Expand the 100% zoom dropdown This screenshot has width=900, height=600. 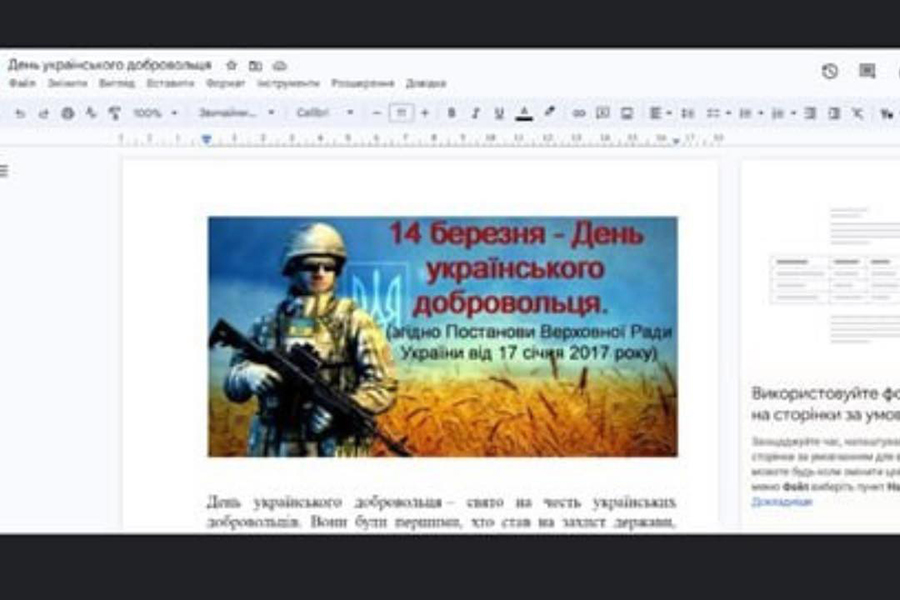tap(154, 113)
